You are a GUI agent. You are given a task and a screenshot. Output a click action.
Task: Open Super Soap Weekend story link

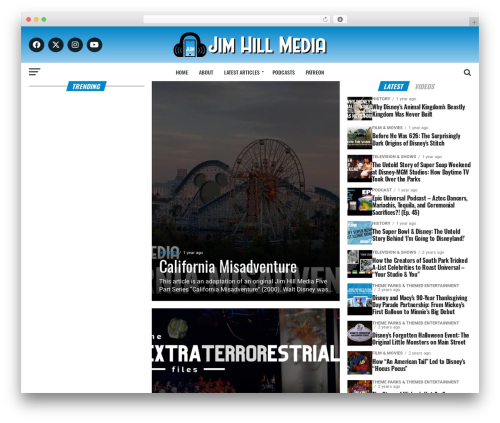[421, 172]
